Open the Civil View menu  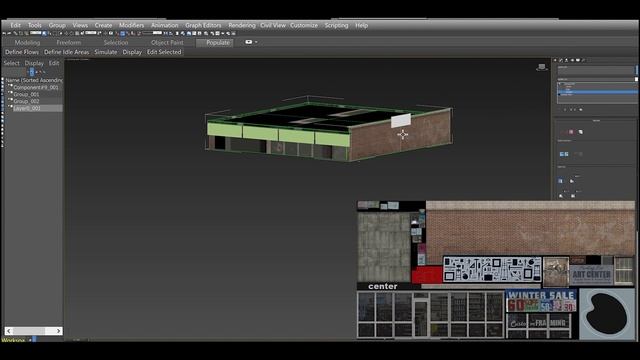pos(273,25)
